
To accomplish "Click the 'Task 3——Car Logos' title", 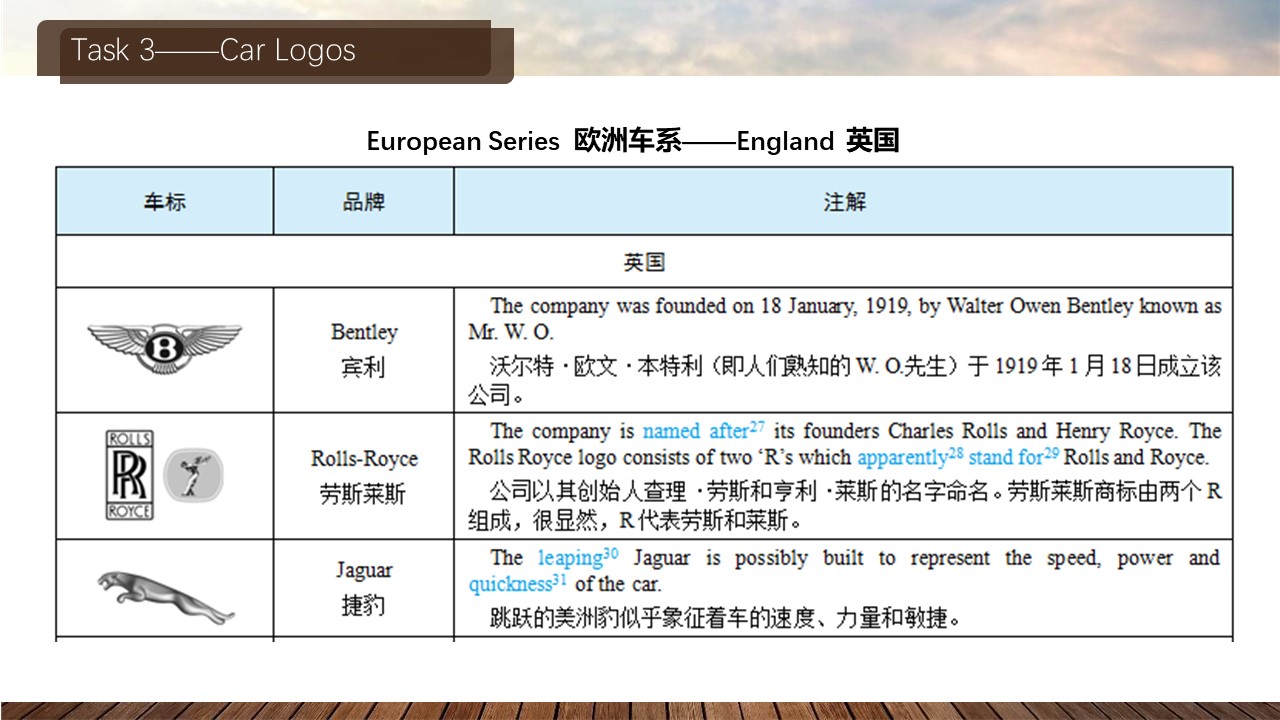I will pos(214,50).
